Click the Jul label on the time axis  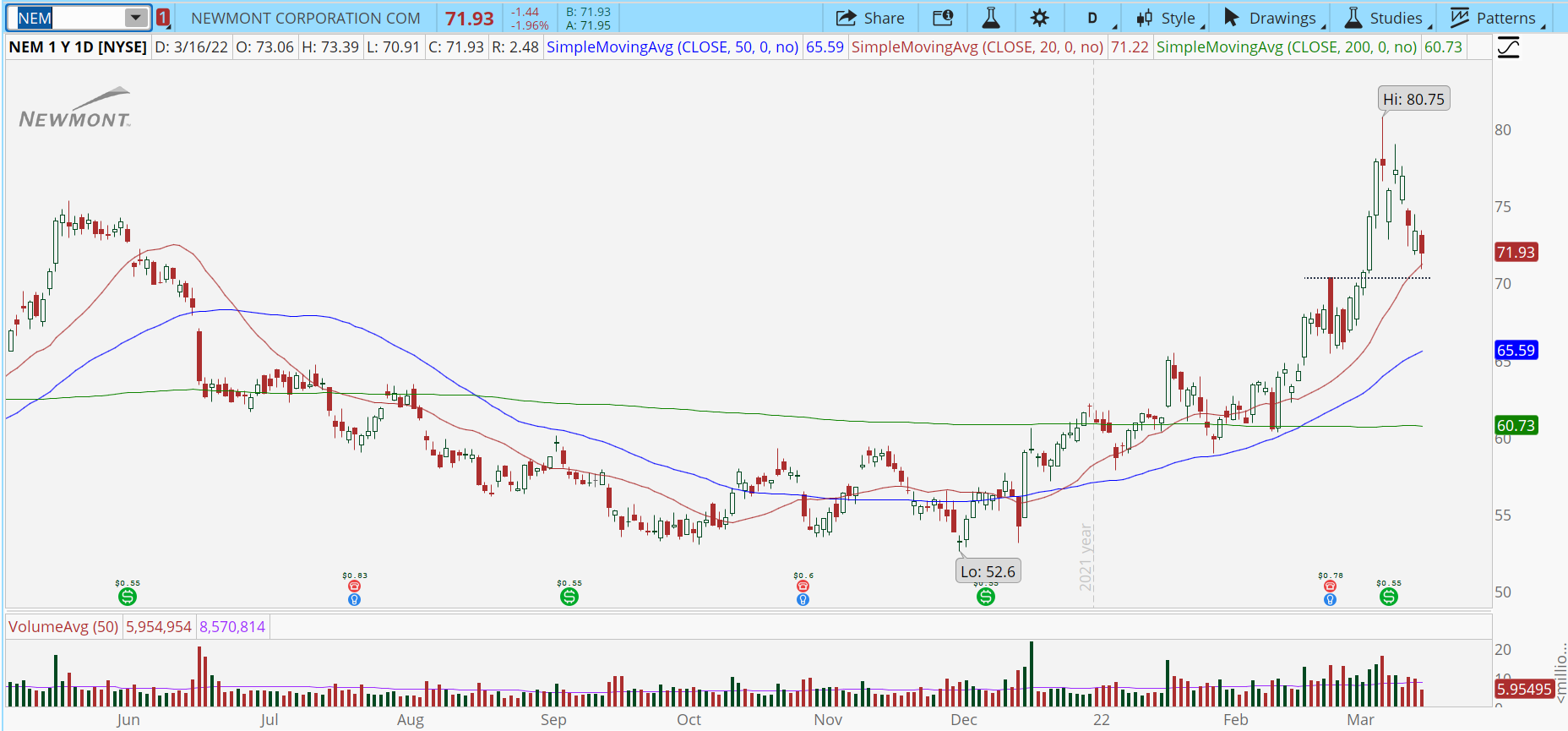point(269,720)
